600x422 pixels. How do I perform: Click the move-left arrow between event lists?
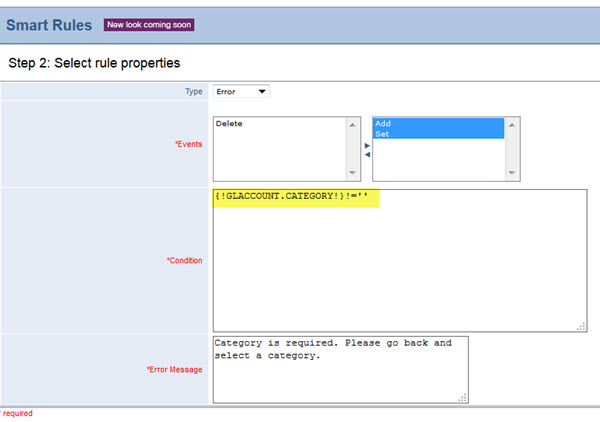click(367, 154)
